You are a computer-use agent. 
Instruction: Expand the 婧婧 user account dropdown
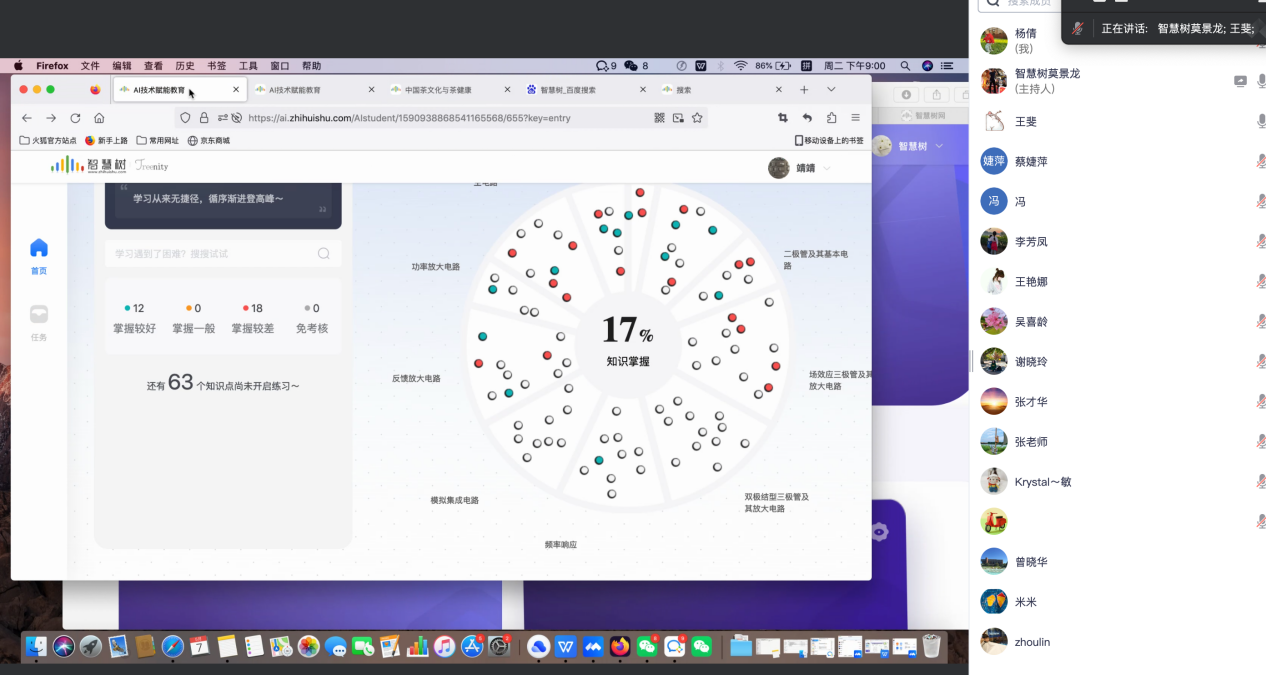(827, 168)
